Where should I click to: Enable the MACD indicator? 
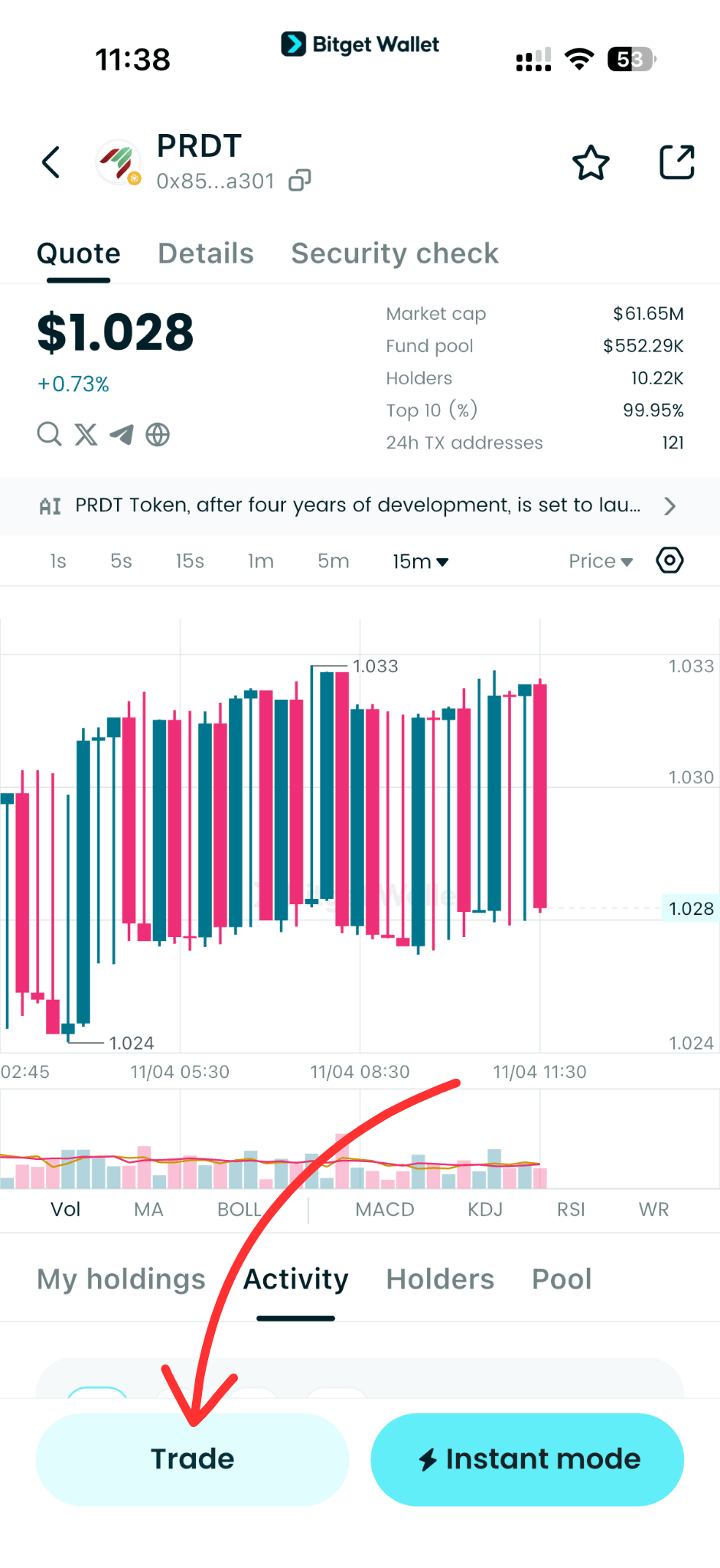(384, 1210)
